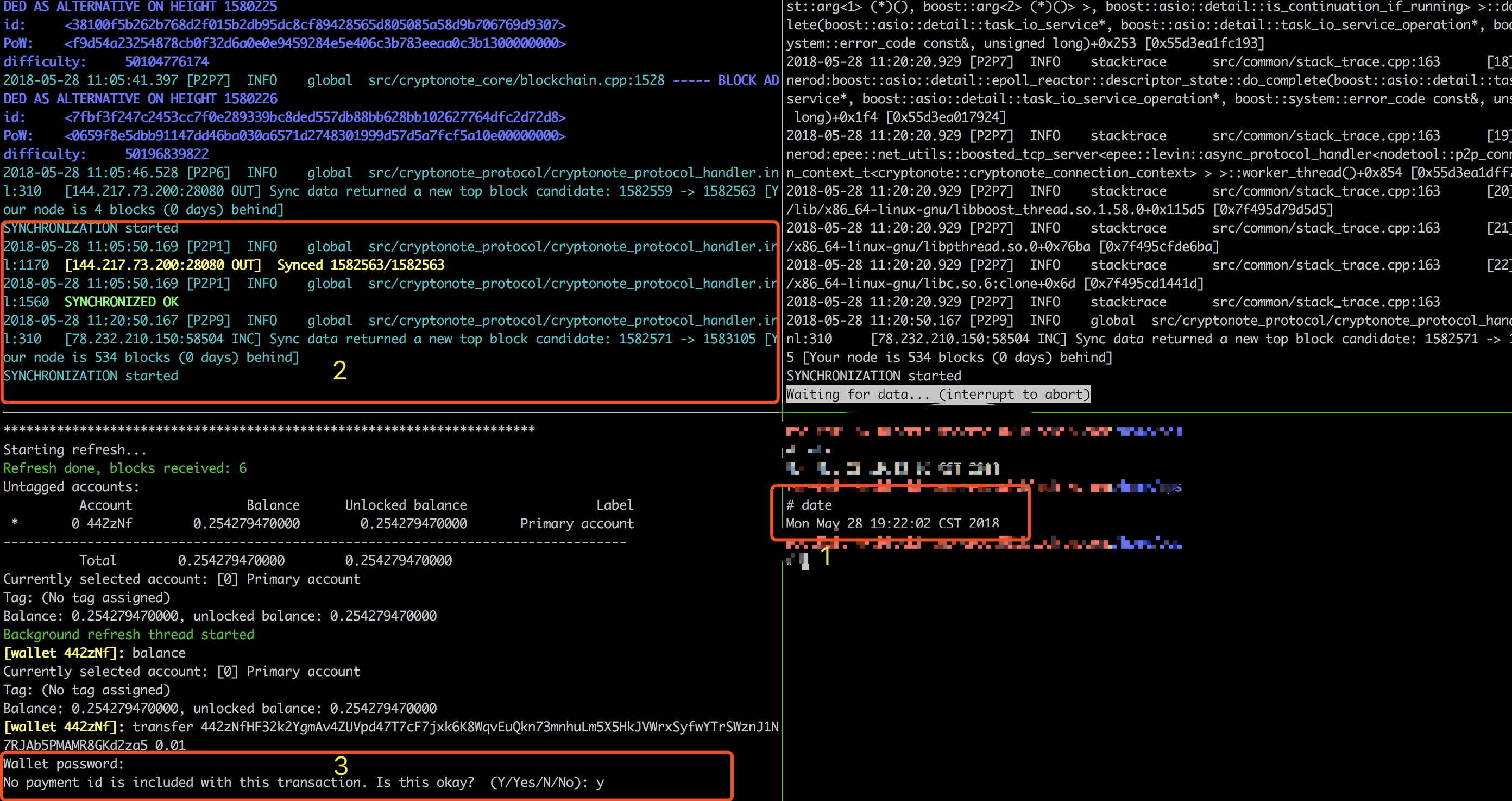Viewport: 1512px width, 801px height.
Task: Click the '[wallet 442zNf]: transfer' command line
Action: [x=391, y=736]
